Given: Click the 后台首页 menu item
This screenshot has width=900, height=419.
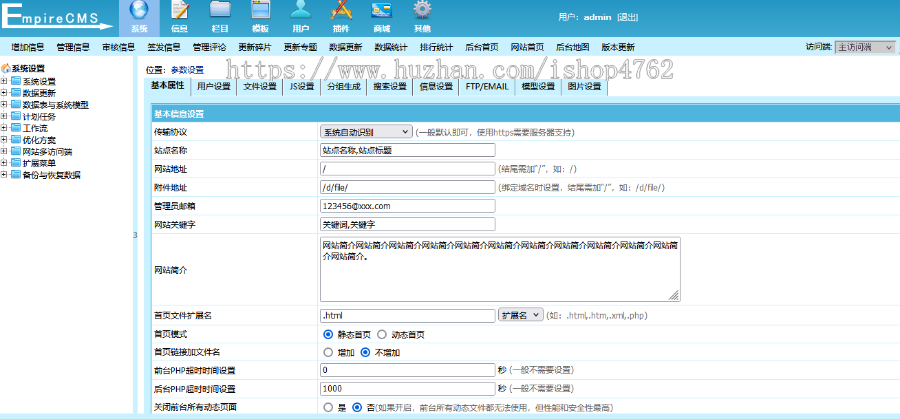Looking at the screenshot, I should pos(482,48).
